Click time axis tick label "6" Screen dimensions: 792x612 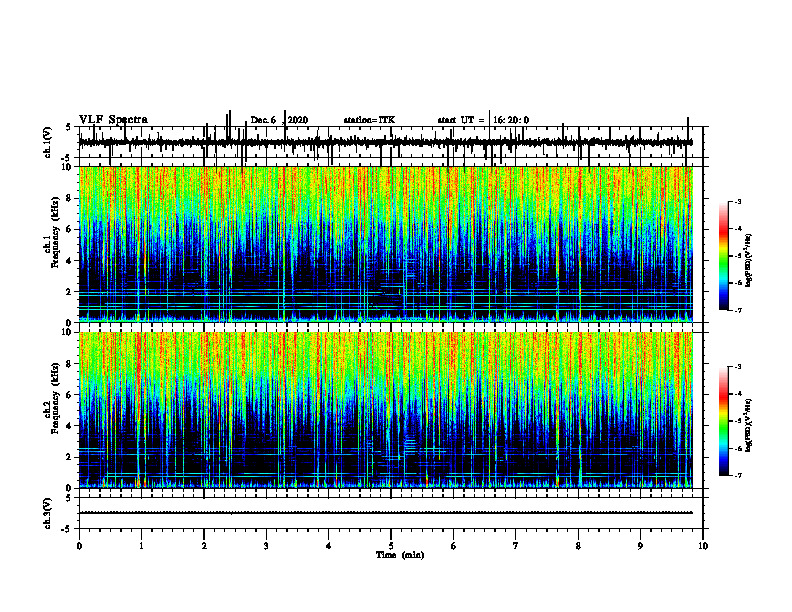coord(453,546)
